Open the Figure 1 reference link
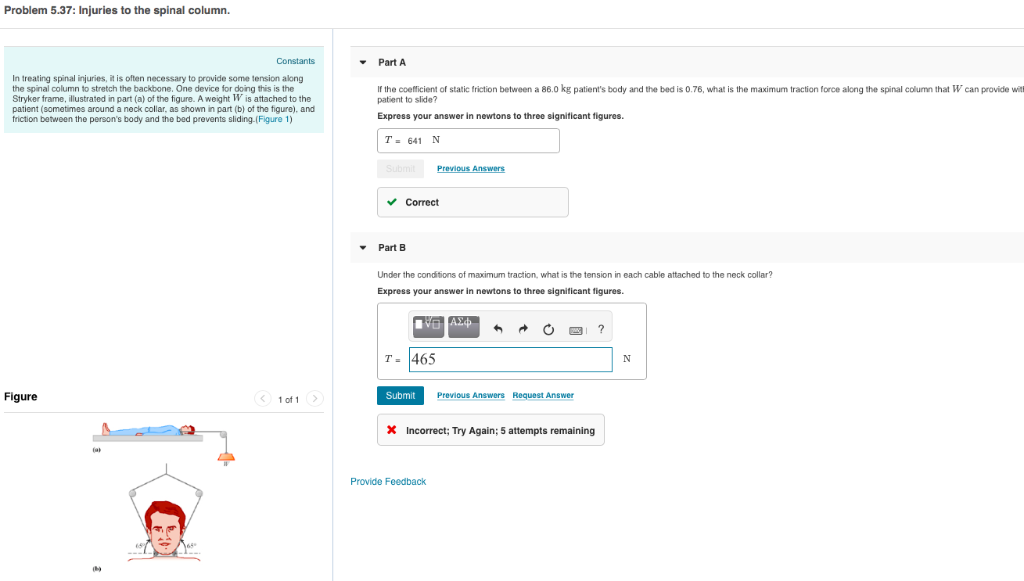 point(274,119)
